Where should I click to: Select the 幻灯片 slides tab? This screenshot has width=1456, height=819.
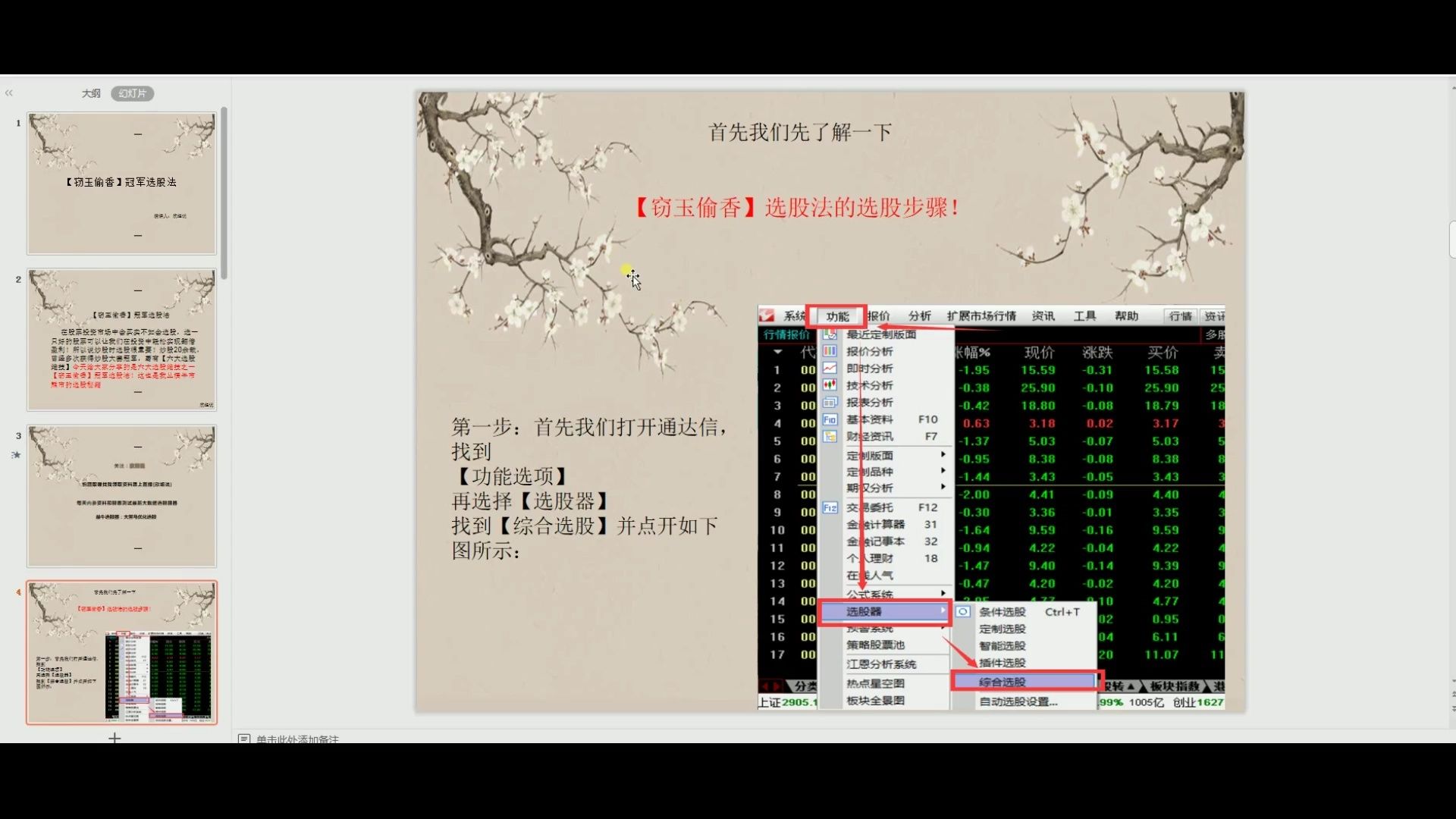point(133,93)
